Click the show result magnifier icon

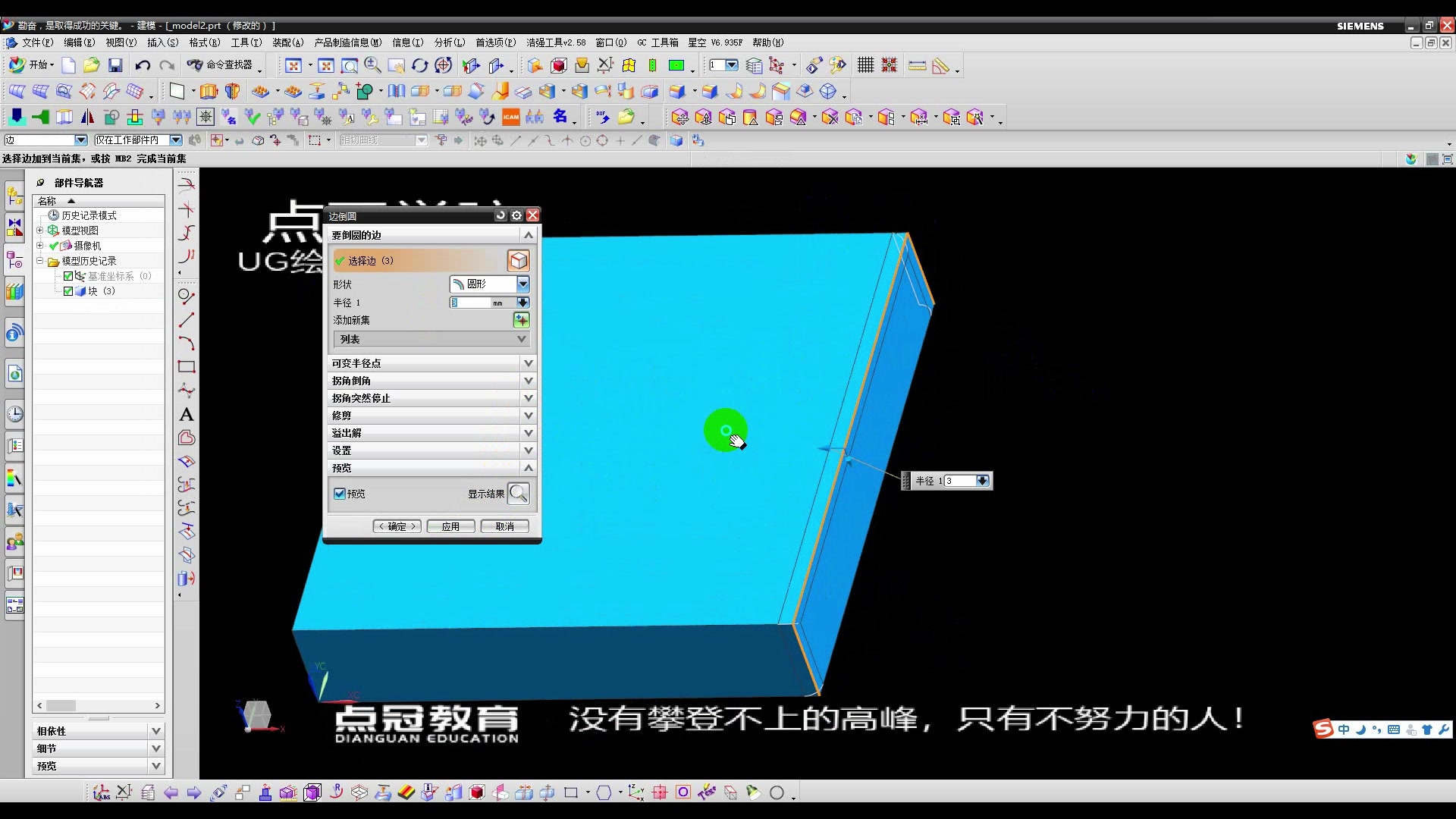[x=519, y=494]
